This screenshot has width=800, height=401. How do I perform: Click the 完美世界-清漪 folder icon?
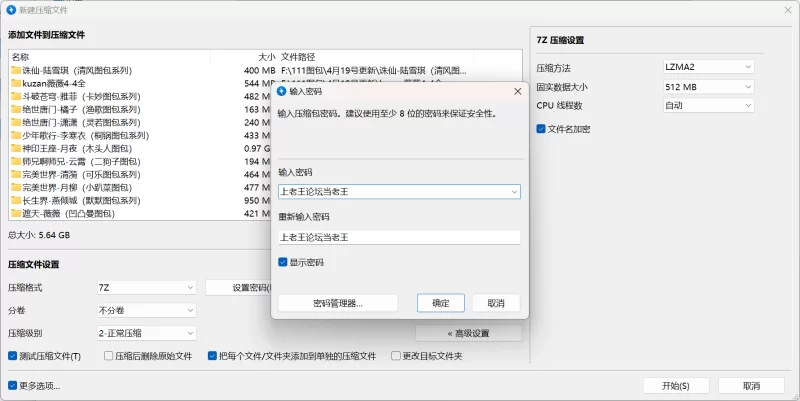16,174
